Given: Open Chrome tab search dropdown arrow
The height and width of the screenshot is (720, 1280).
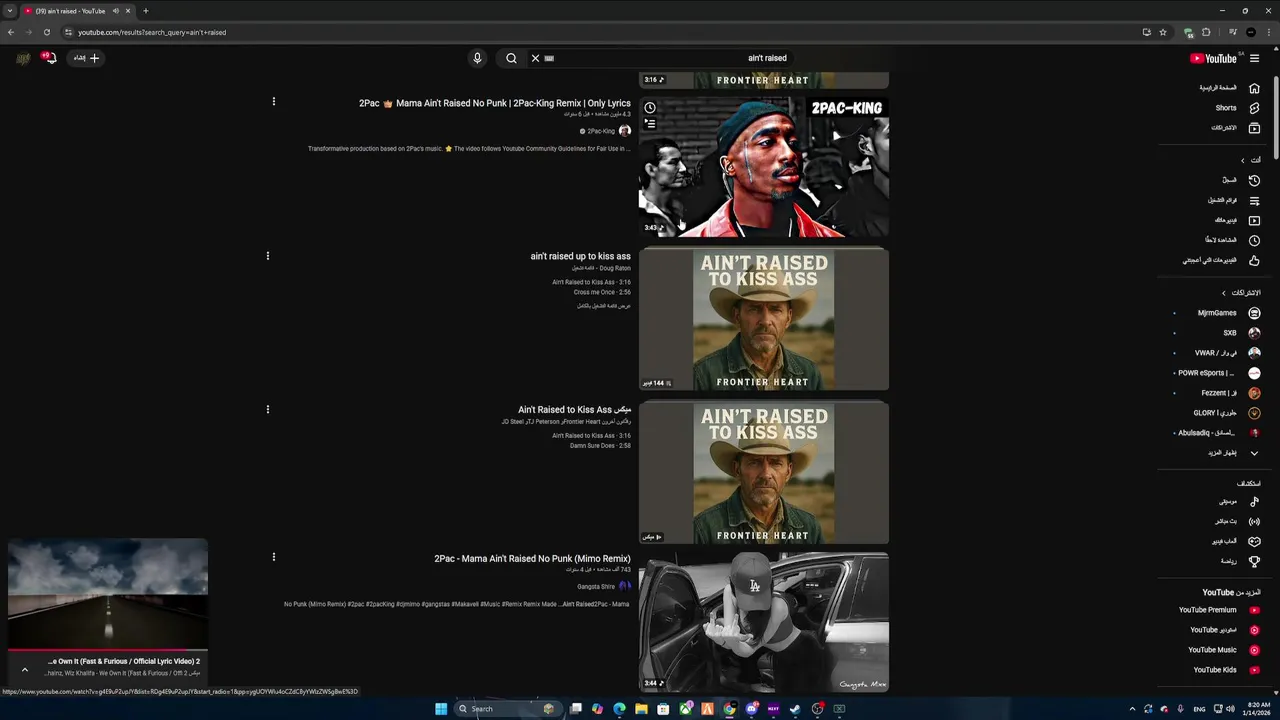Looking at the screenshot, I should tap(10, 11).
